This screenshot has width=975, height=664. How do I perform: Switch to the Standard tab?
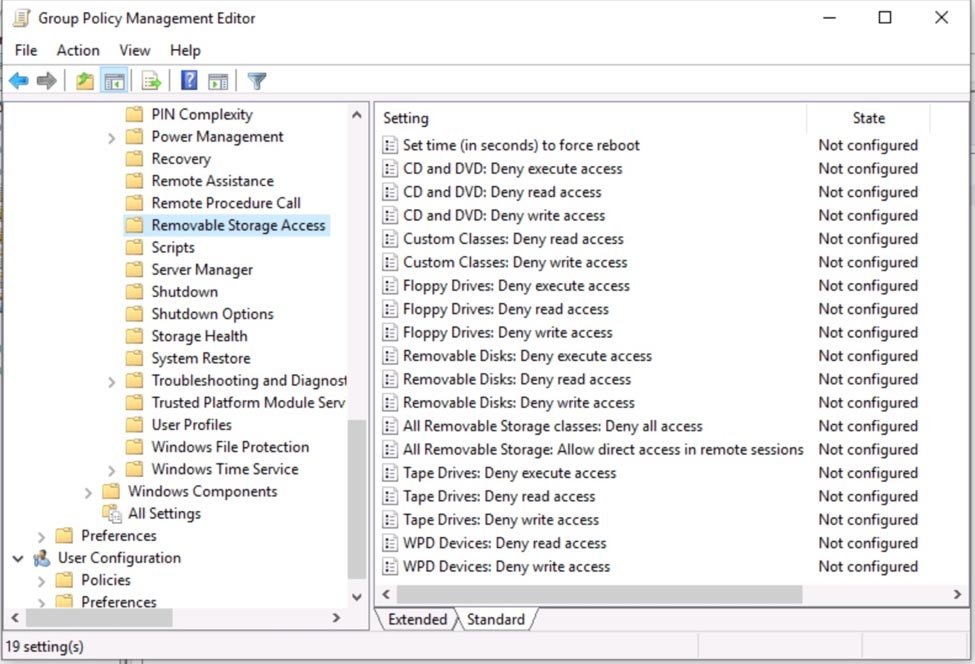496,619
